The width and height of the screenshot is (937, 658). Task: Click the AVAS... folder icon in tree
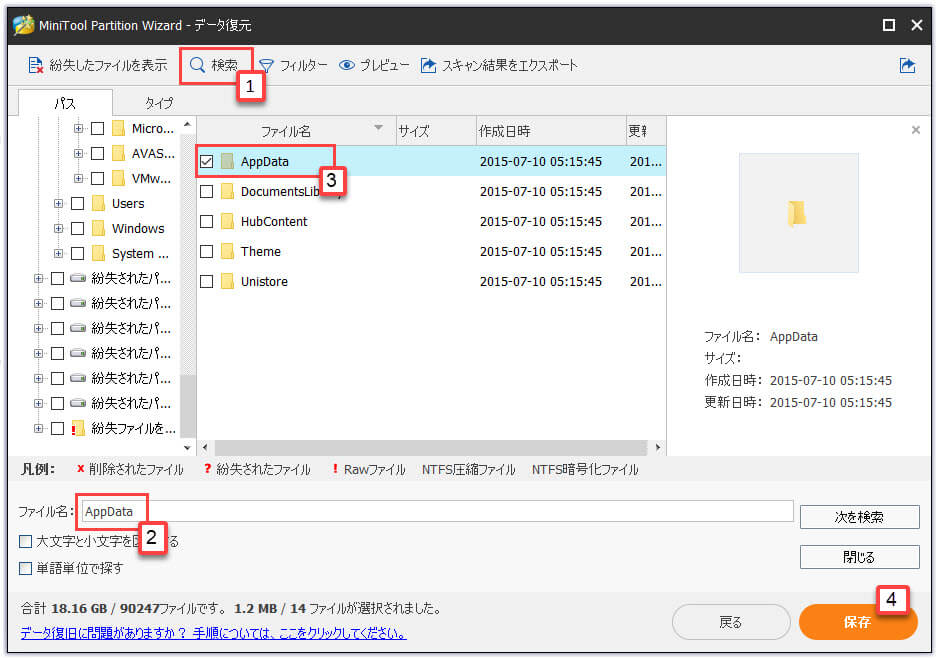point(118,154)
